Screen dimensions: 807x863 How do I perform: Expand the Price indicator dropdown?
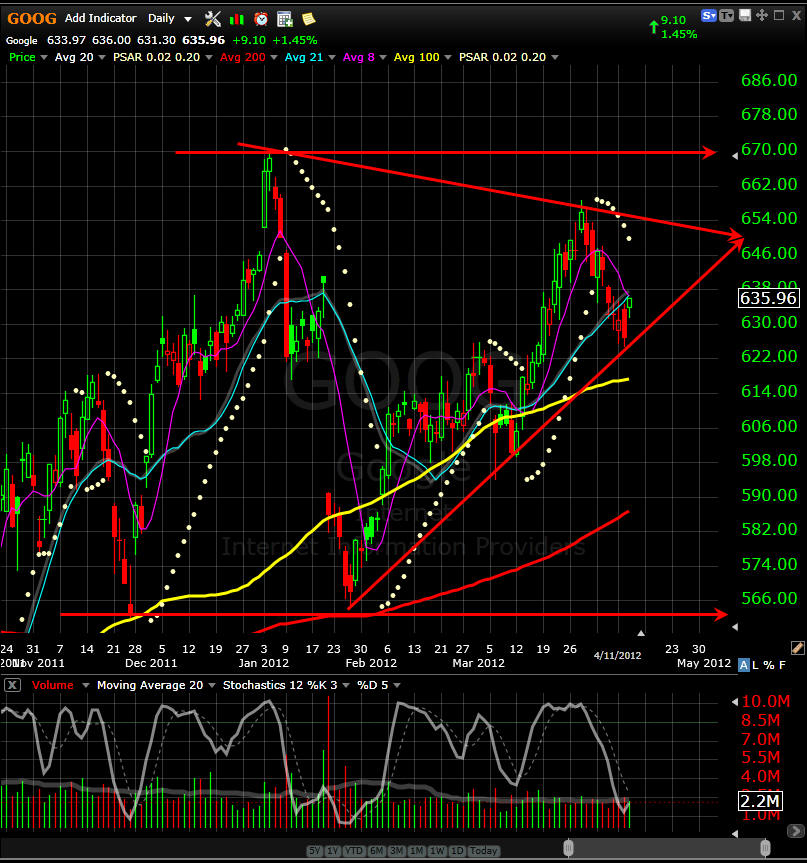coord(44,57)
